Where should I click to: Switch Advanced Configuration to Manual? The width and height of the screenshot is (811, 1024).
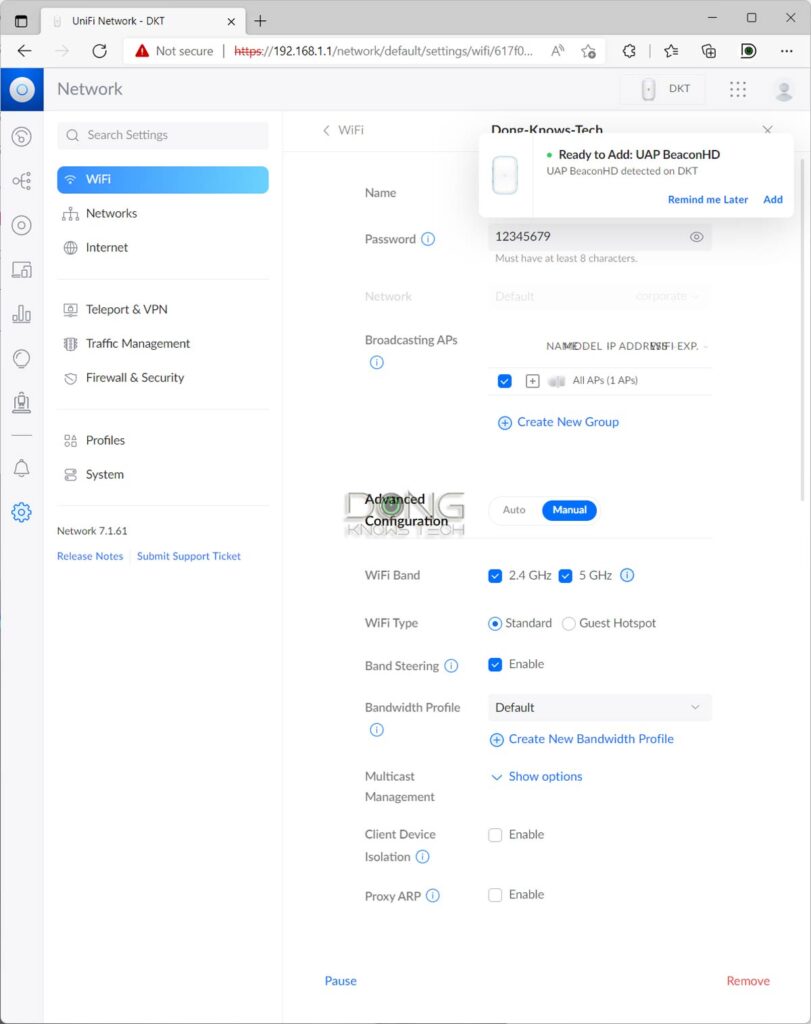(x=569, y=510)
